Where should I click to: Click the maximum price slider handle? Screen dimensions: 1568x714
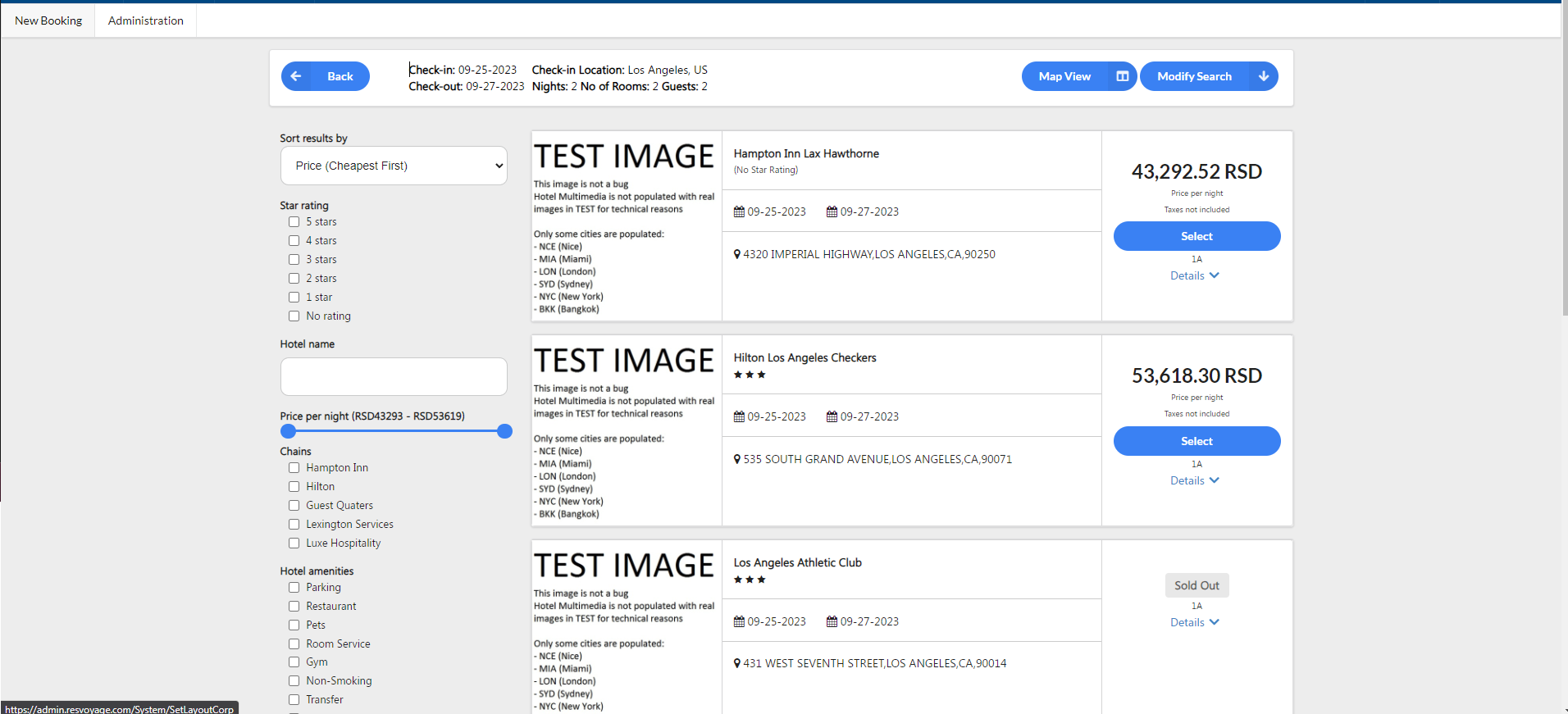click(505, 431)
